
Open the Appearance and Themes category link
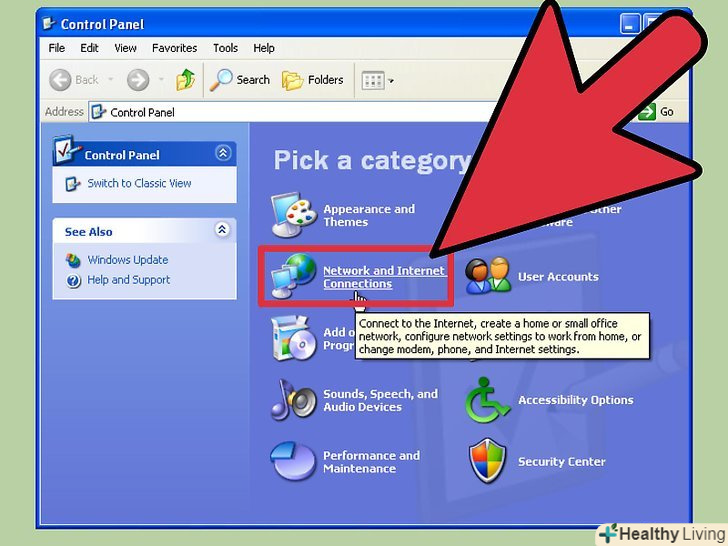click(x=369, y=215)
